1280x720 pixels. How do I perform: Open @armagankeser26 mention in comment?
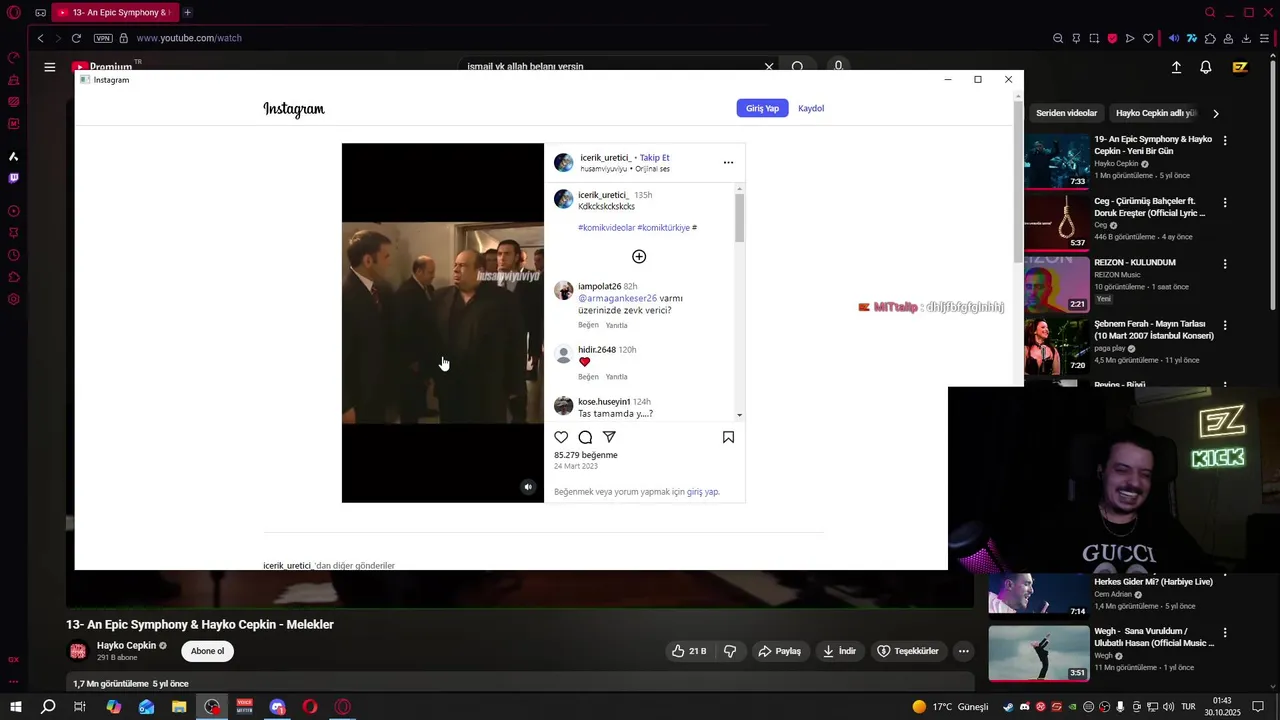[x=617, y=298]
